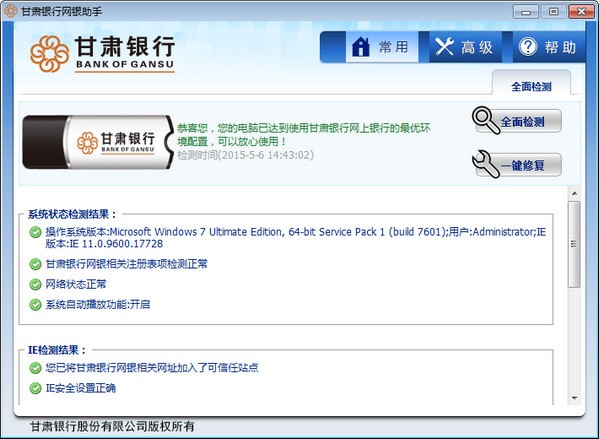Click the house icon on 常用 tab
Screen dimensions: 599x439
tap(361, 47)
